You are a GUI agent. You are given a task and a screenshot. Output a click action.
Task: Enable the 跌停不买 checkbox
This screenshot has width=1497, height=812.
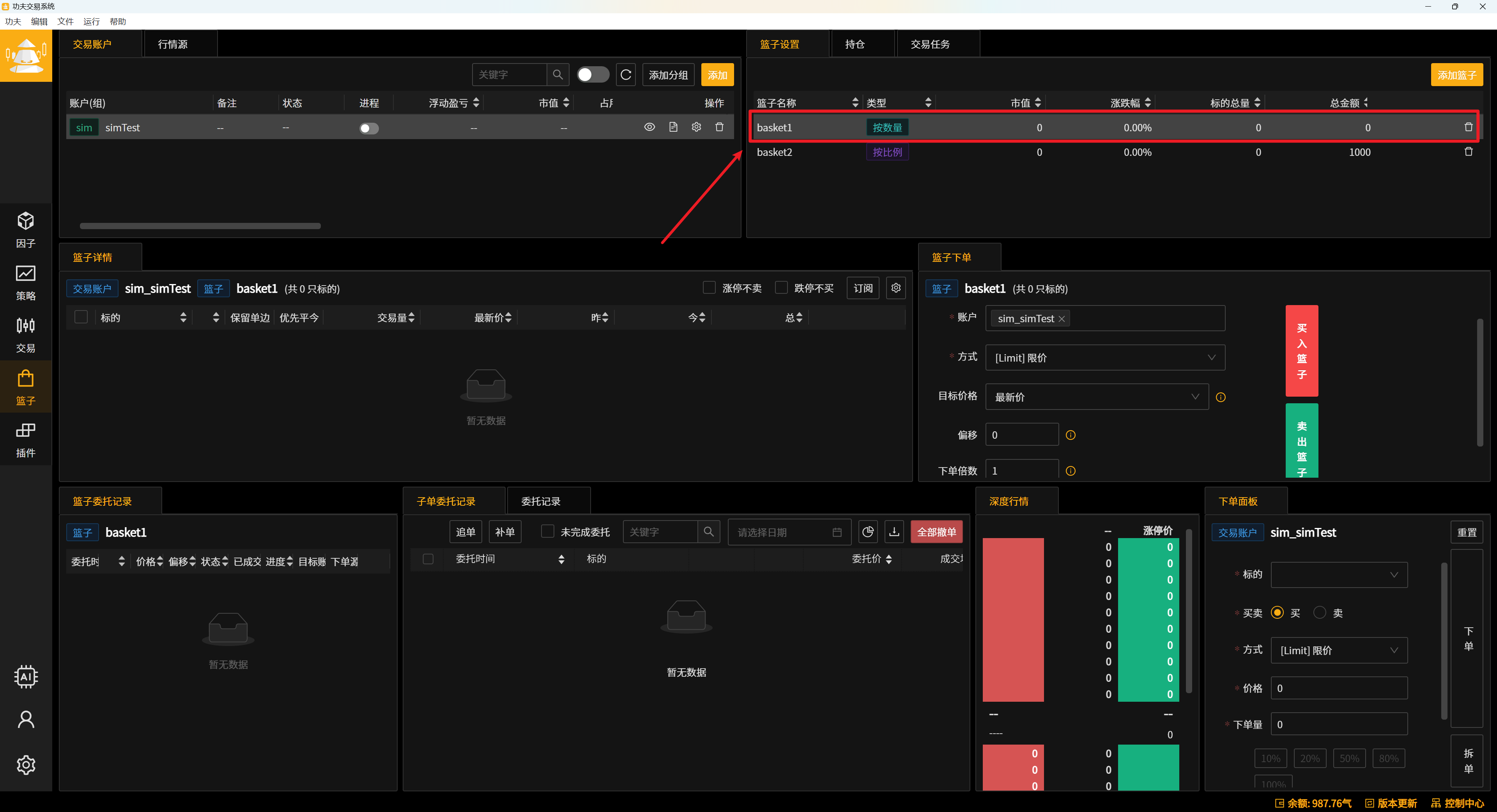pyautogui.click(x=781, y=288)
